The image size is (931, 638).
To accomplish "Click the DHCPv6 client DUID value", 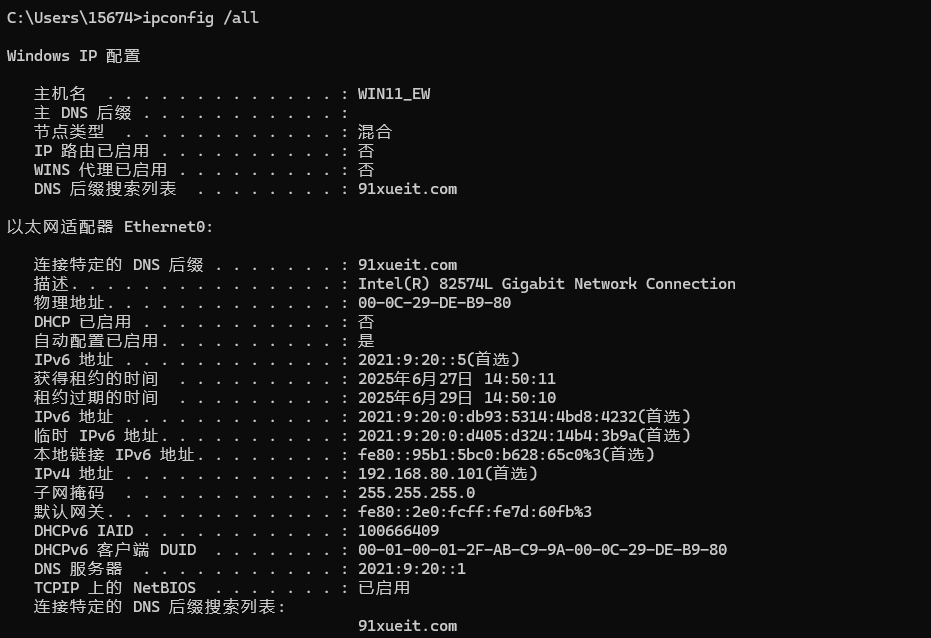I will (x=543, y=550).
